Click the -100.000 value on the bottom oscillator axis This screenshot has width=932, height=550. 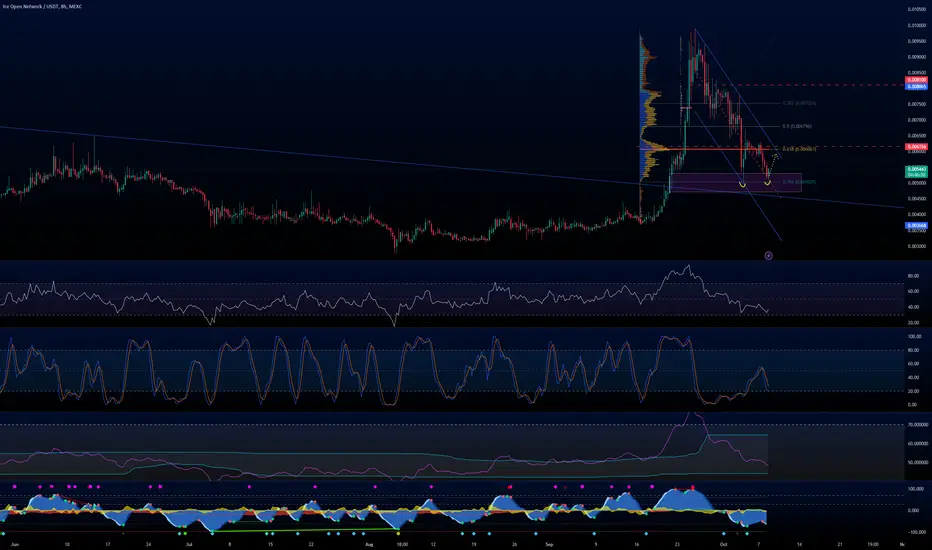(916, 532)
